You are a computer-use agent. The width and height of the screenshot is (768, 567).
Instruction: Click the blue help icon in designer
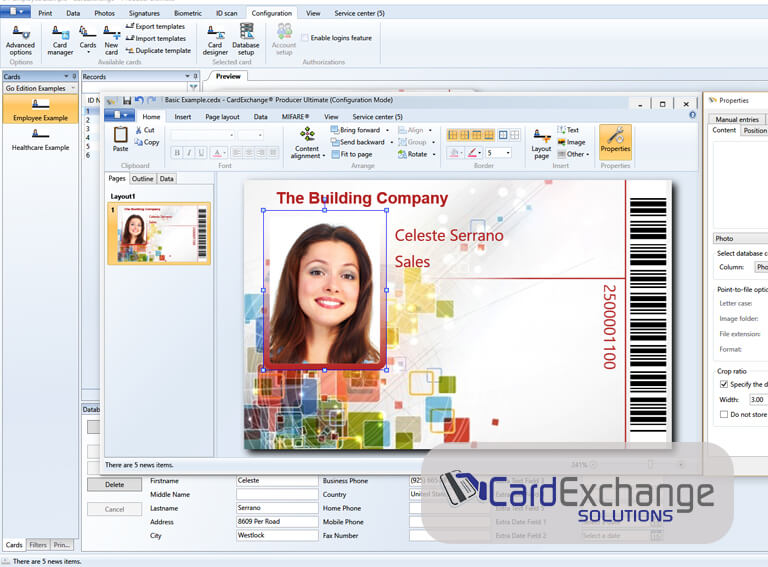tap(692, 115)
